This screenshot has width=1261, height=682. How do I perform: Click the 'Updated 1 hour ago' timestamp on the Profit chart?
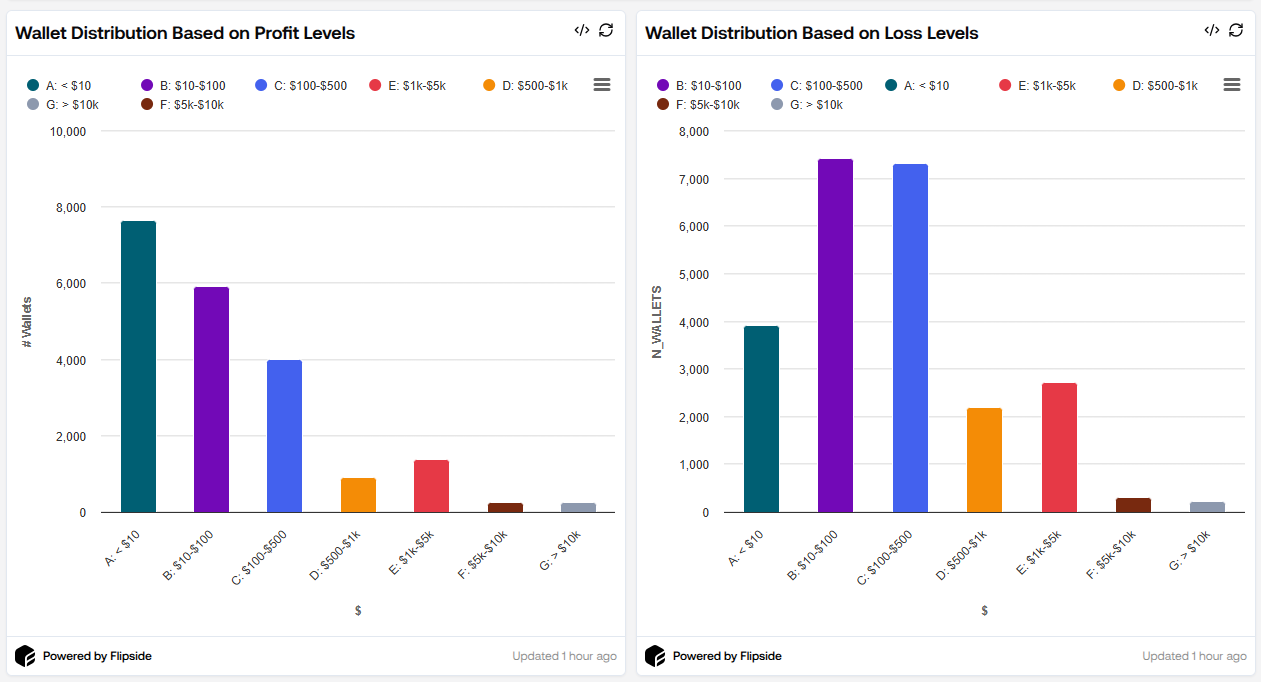[564, 656]
